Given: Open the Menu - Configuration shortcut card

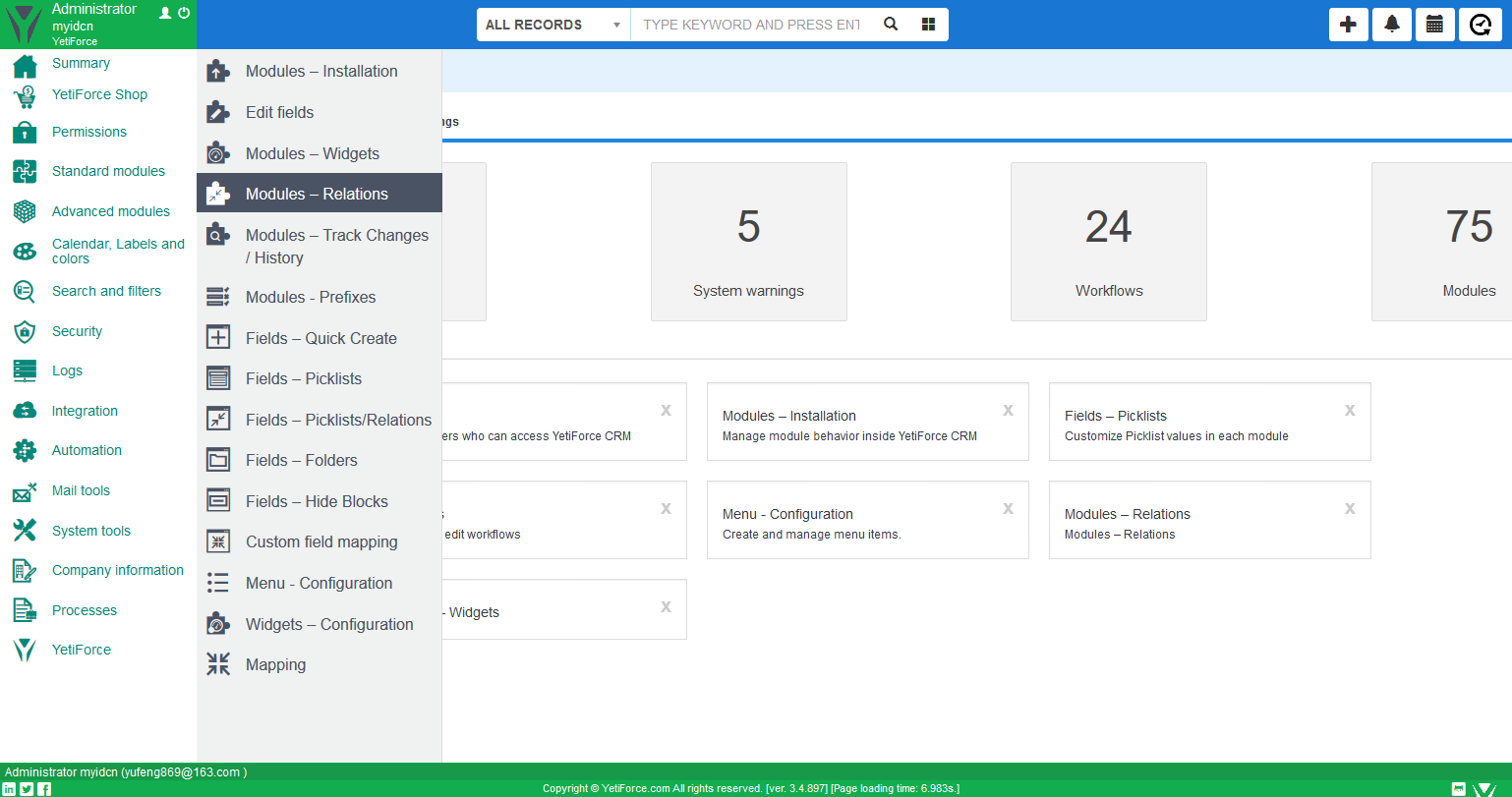Looking at the screenshot, I should [868, 520].
